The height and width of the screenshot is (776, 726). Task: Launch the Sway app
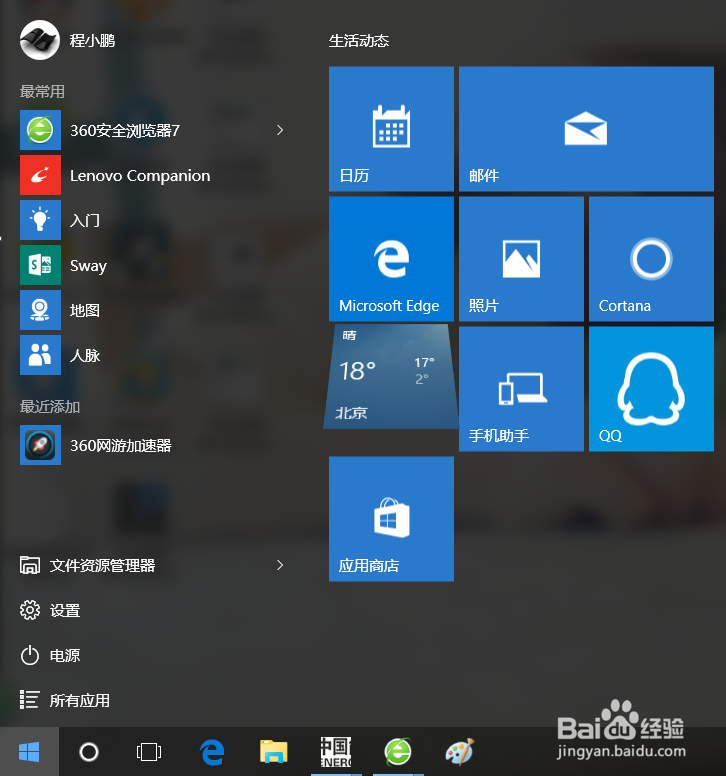153,265
